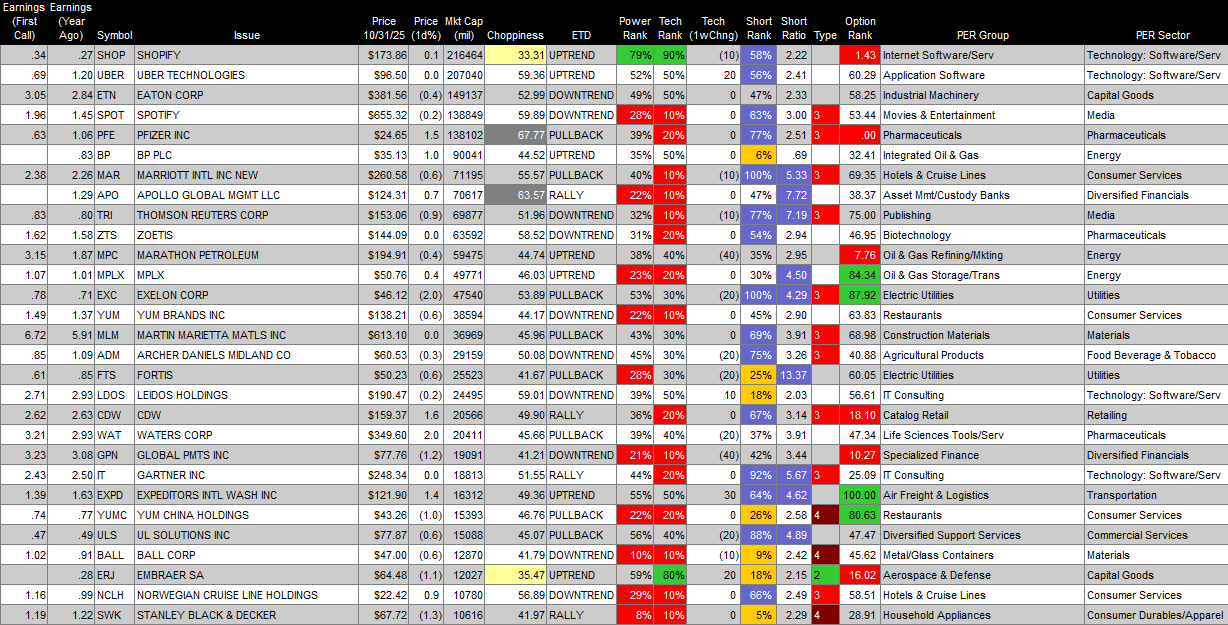This screenshot has width=1228, height=625.
Task: Click the green 80% Tech Rank cell
Action: [670, 575]
